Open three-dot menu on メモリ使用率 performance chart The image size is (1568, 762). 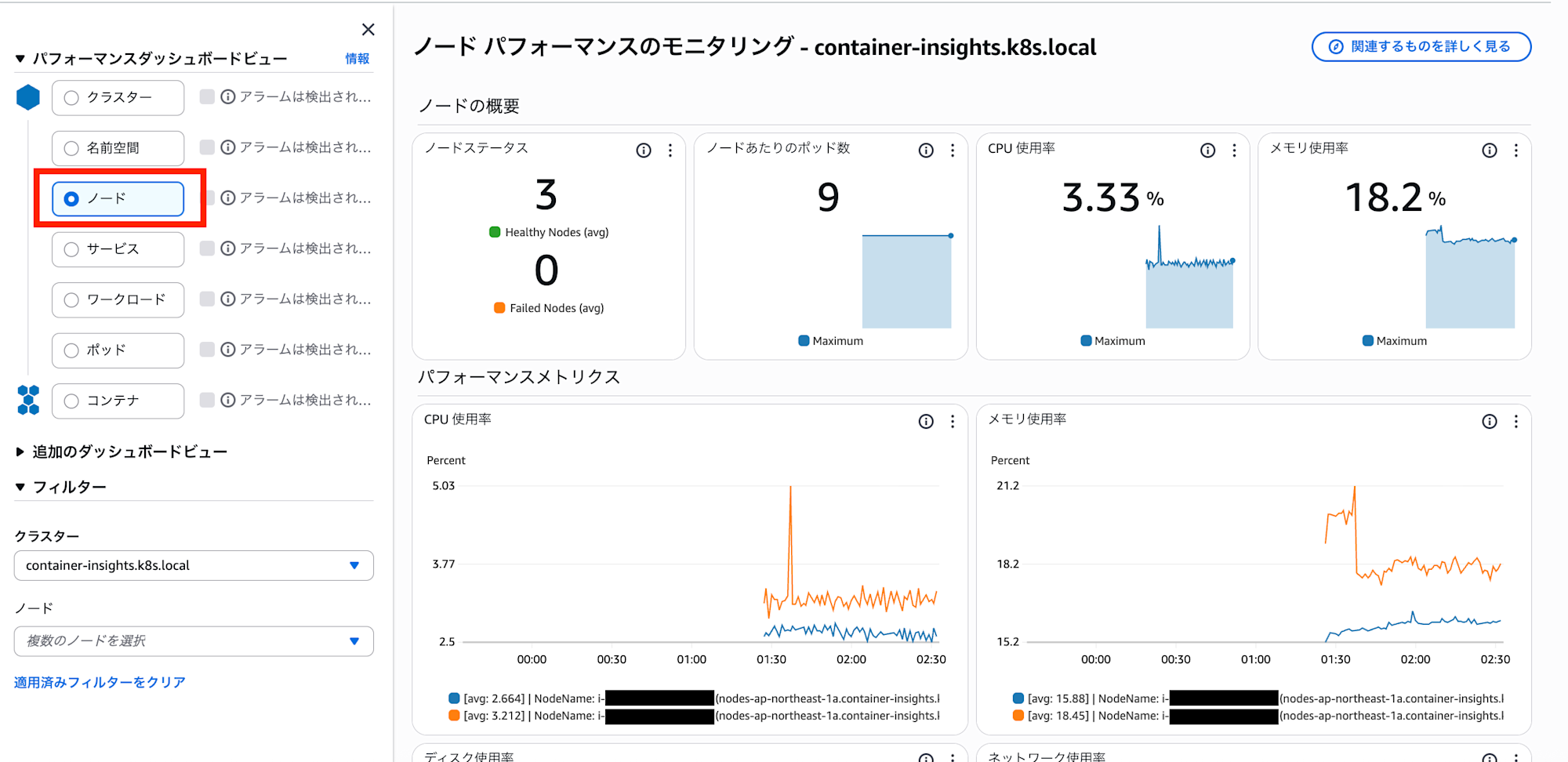point(1516,422)
